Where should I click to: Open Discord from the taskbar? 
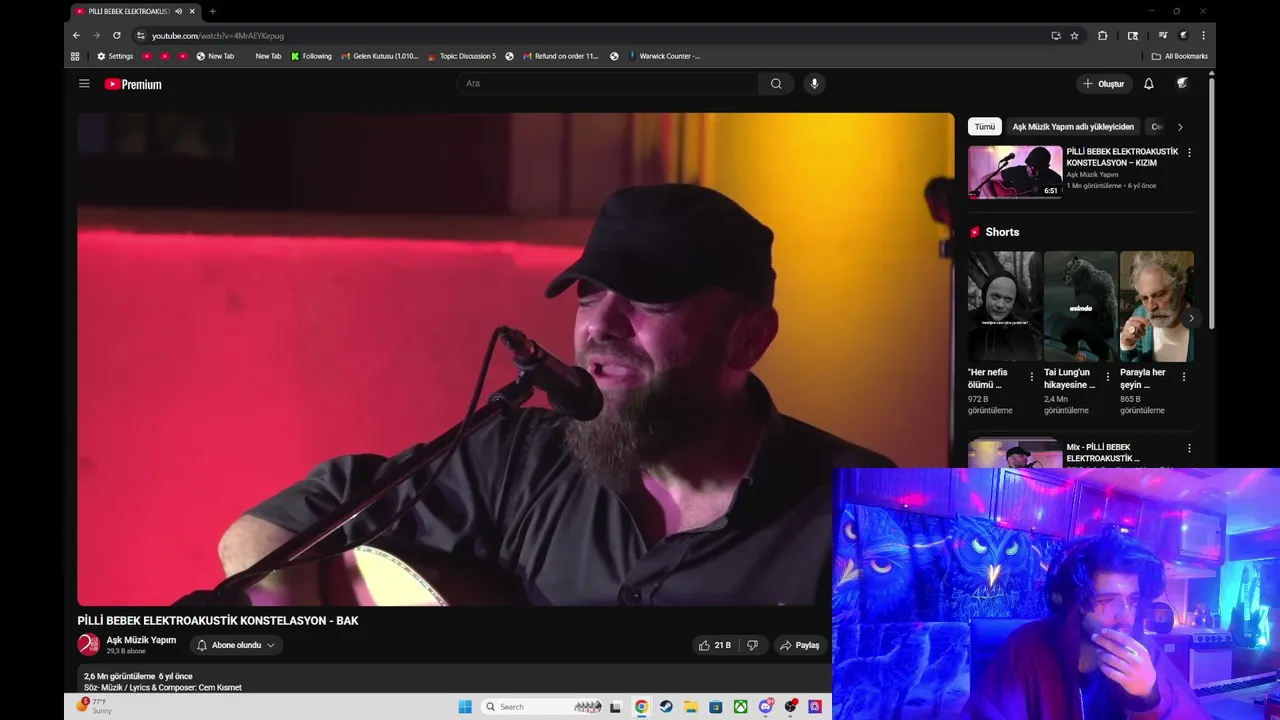766,706
